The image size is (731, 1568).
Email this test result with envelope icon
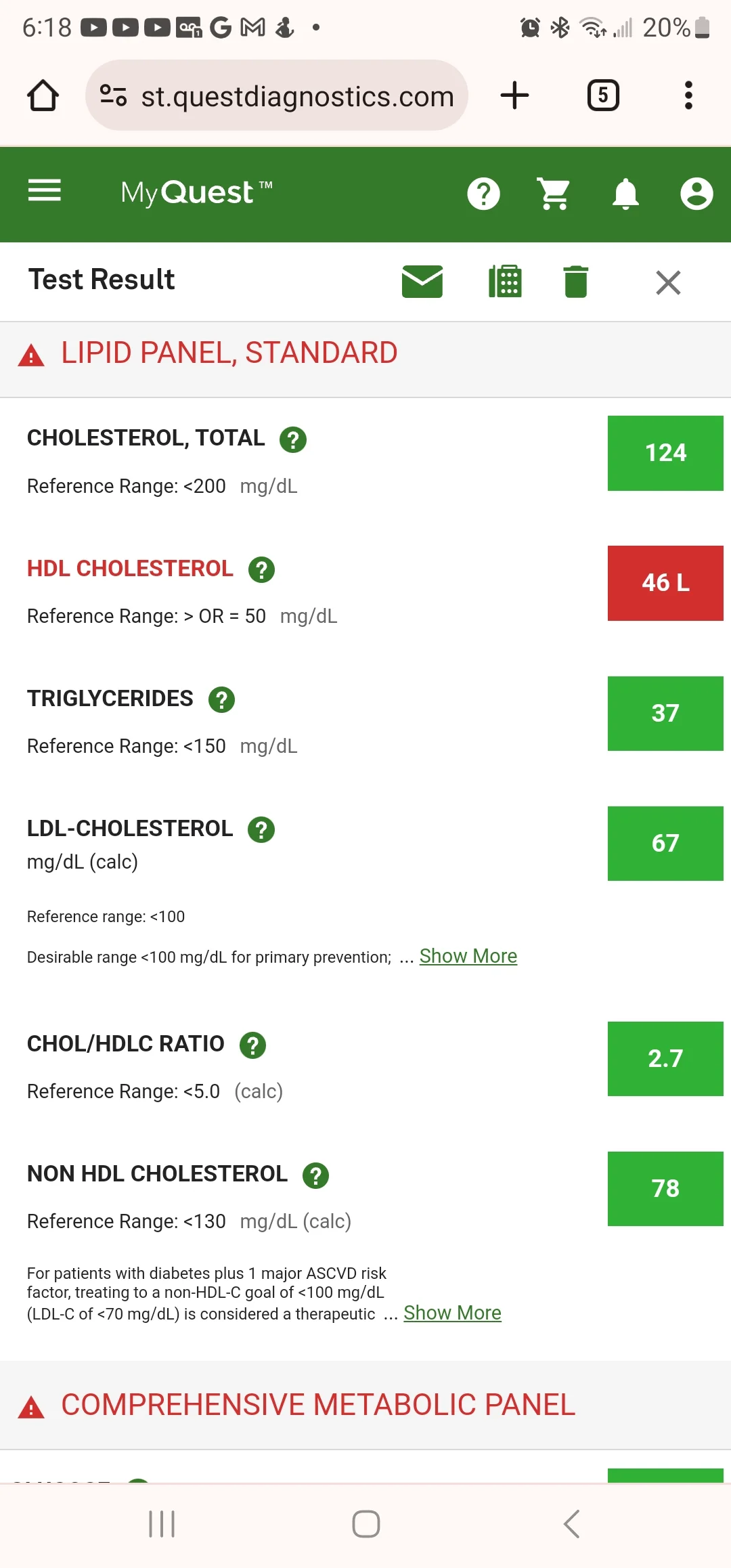(422, 282)
